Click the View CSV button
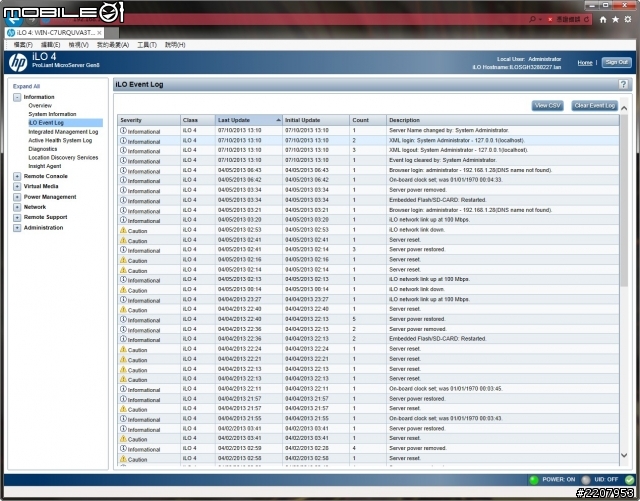Viewport: 640px width, 501px height. point(547,106)
